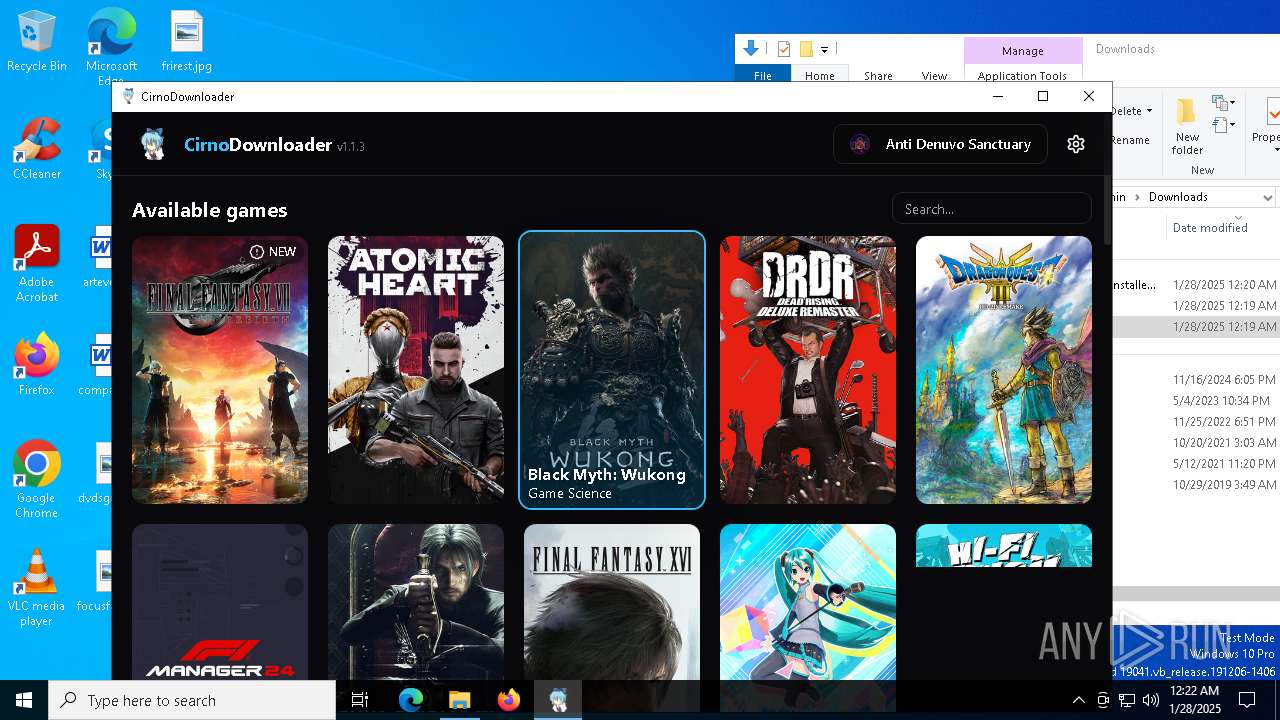
Task: Open Properties in the Explorer ribbon
Action: pyautogui.click(x=1266, y=126)
